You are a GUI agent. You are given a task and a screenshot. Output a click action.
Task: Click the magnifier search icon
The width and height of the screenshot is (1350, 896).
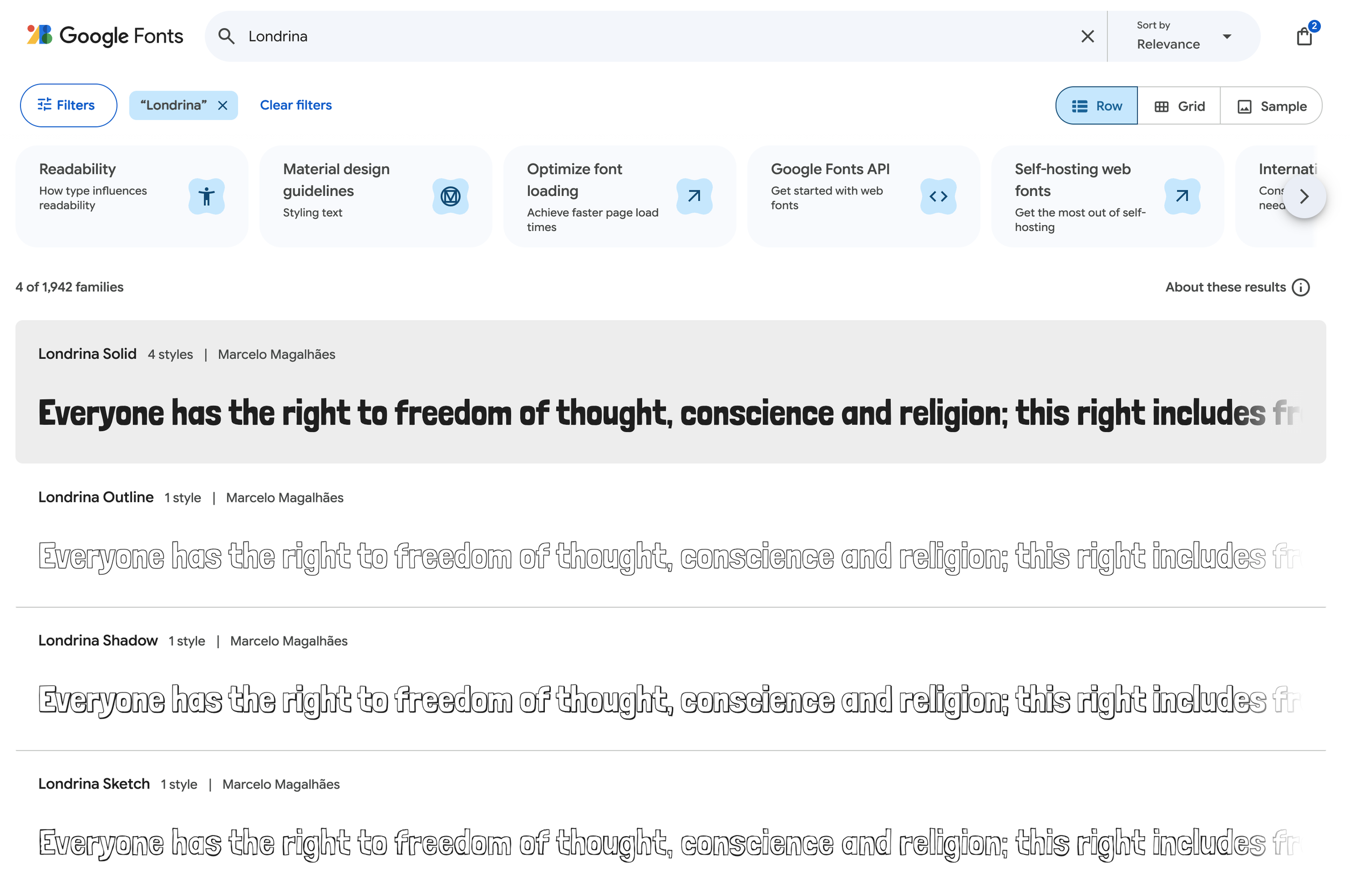click(x=226, y=37)
